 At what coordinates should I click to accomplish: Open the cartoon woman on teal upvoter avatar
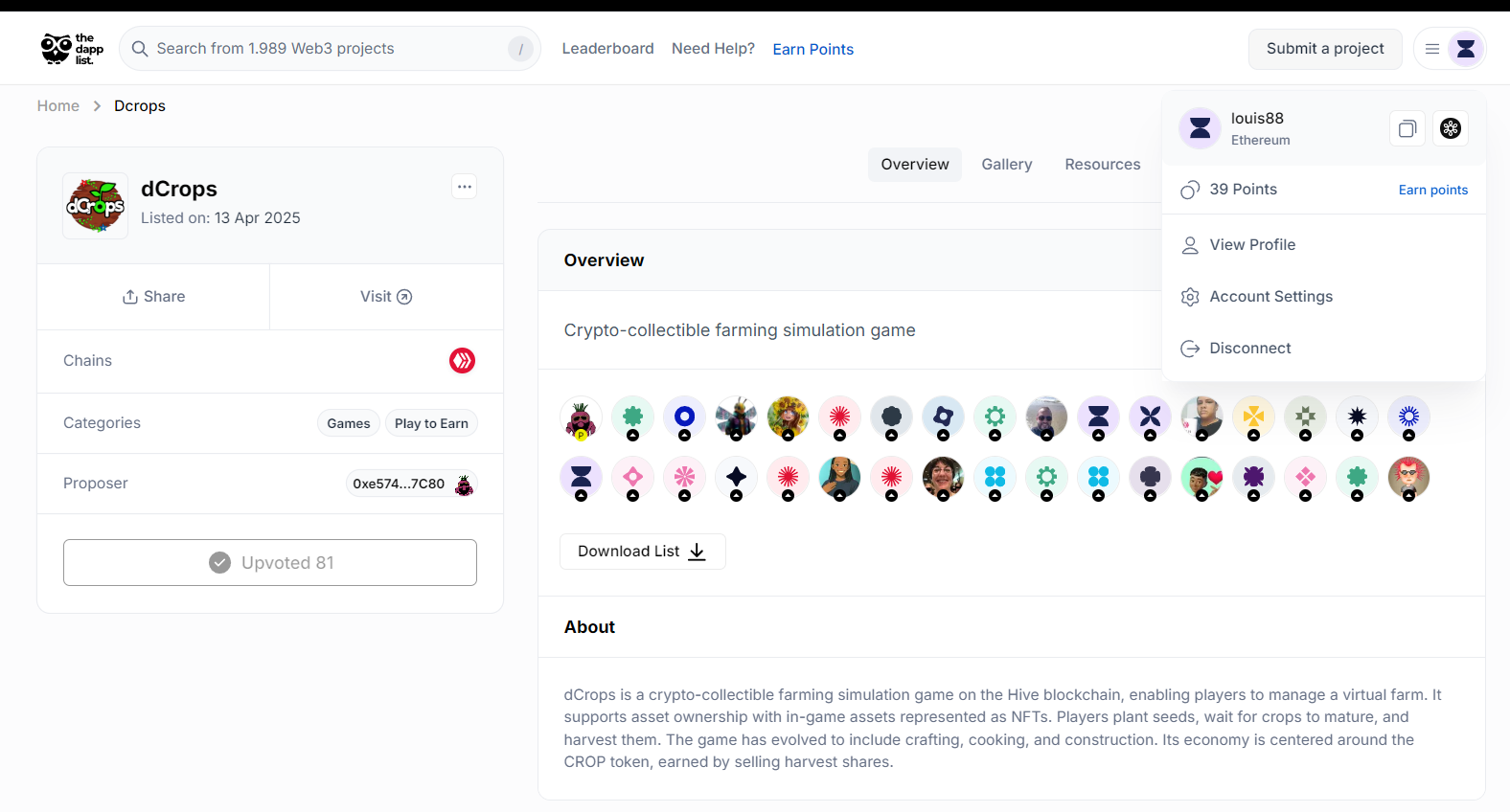(x=839, y=479)
